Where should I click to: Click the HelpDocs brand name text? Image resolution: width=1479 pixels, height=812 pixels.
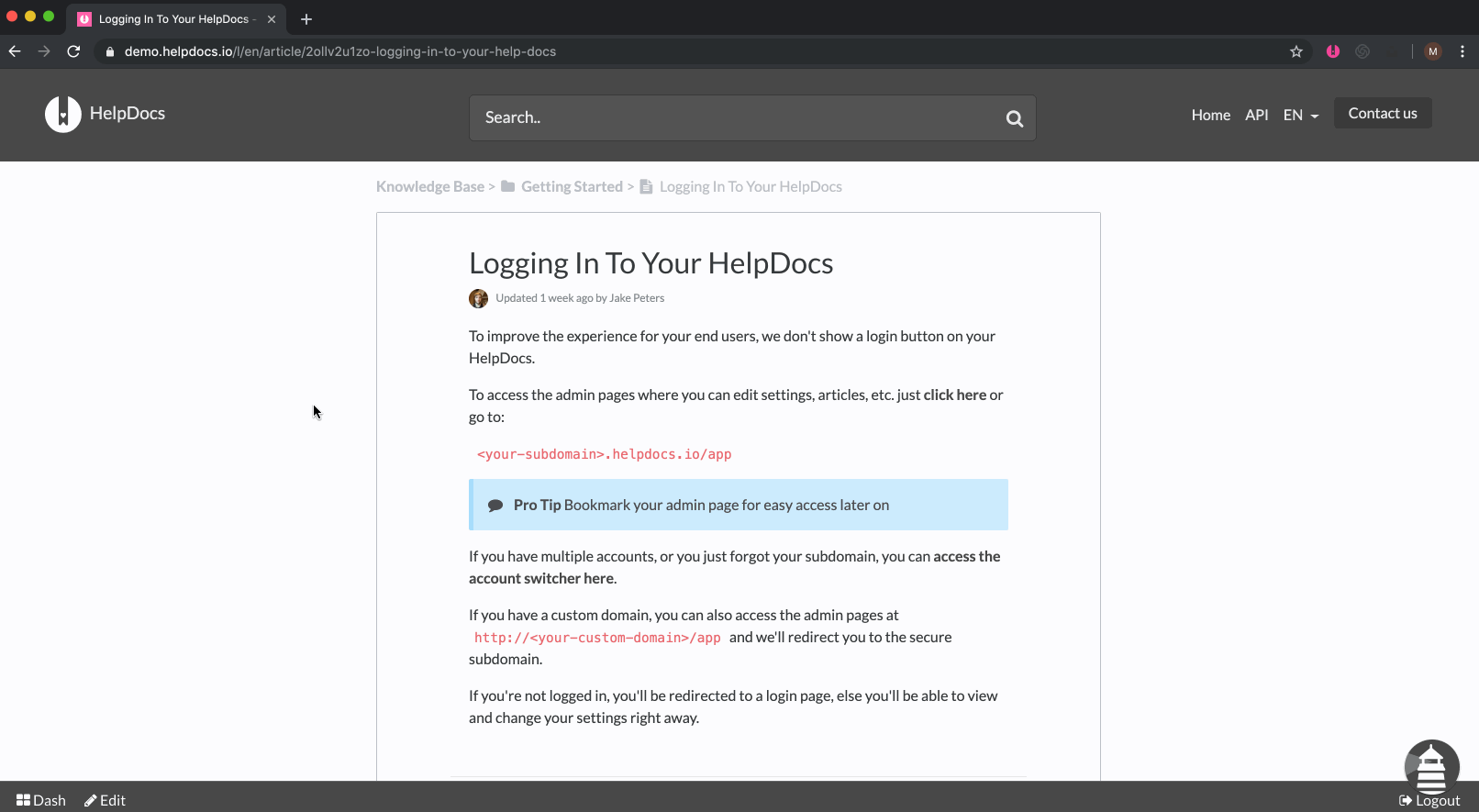(x=128, y=113)
